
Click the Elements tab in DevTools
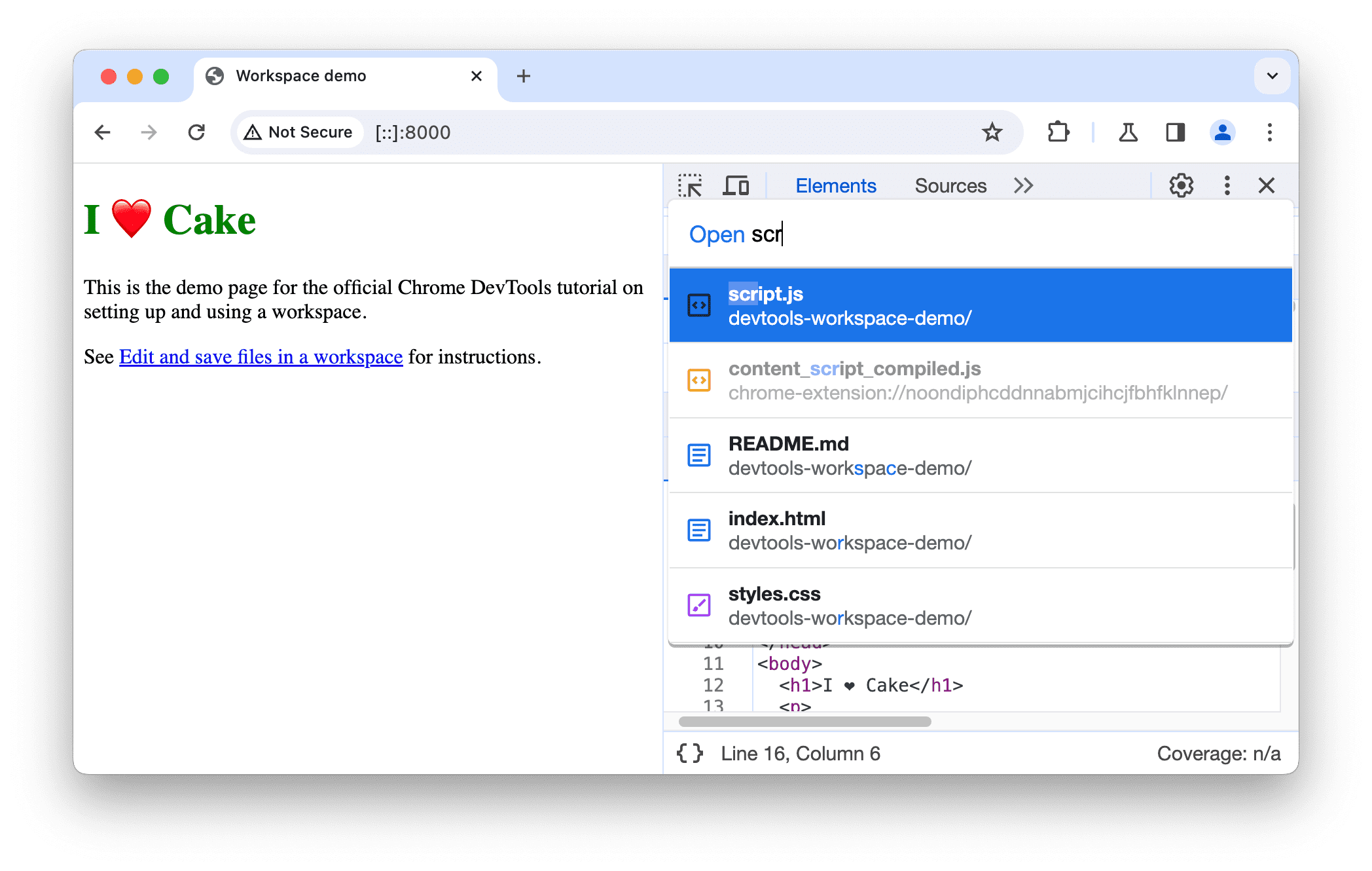(836, 186)
